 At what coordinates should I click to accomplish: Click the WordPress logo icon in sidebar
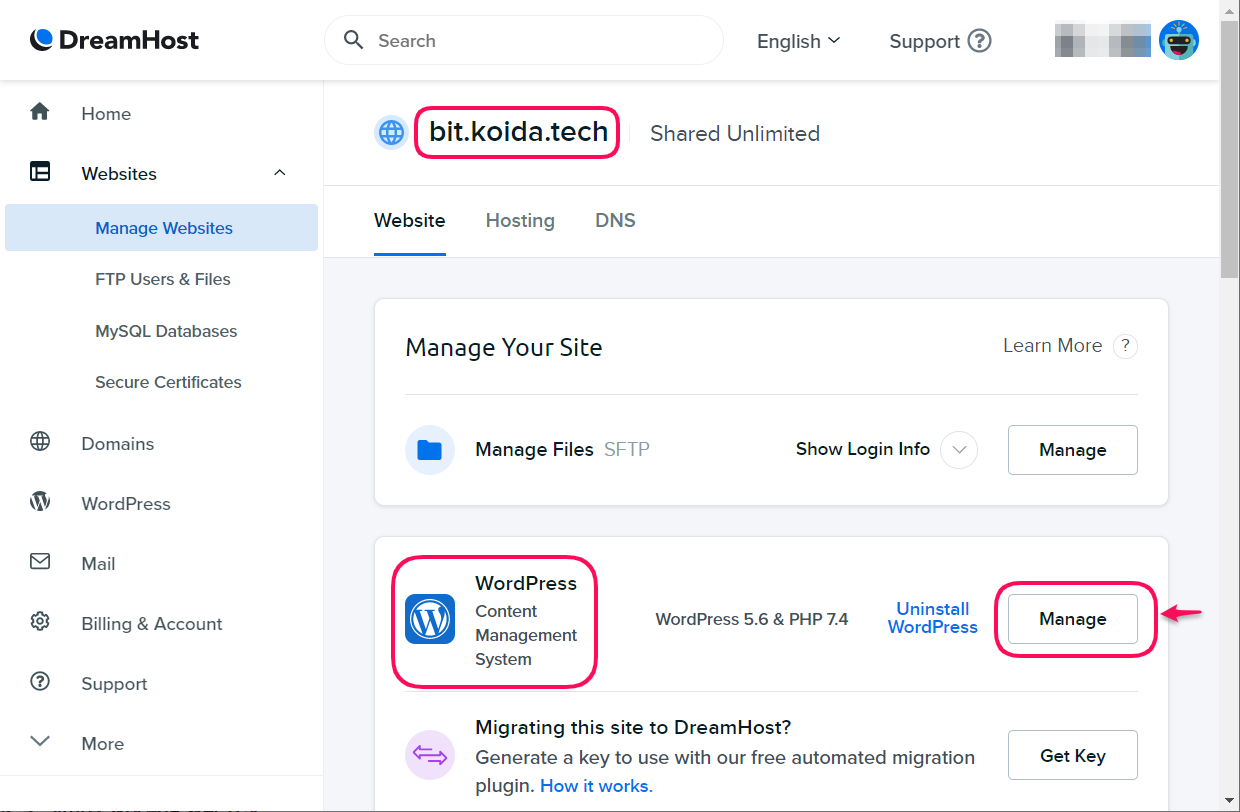(40, 502)
